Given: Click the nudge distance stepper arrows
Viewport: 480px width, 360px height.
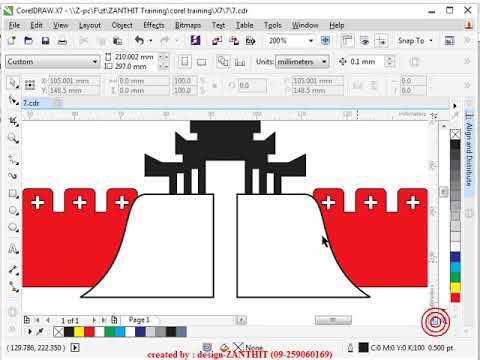Looking at the screenshot, I should click(389, 62).
